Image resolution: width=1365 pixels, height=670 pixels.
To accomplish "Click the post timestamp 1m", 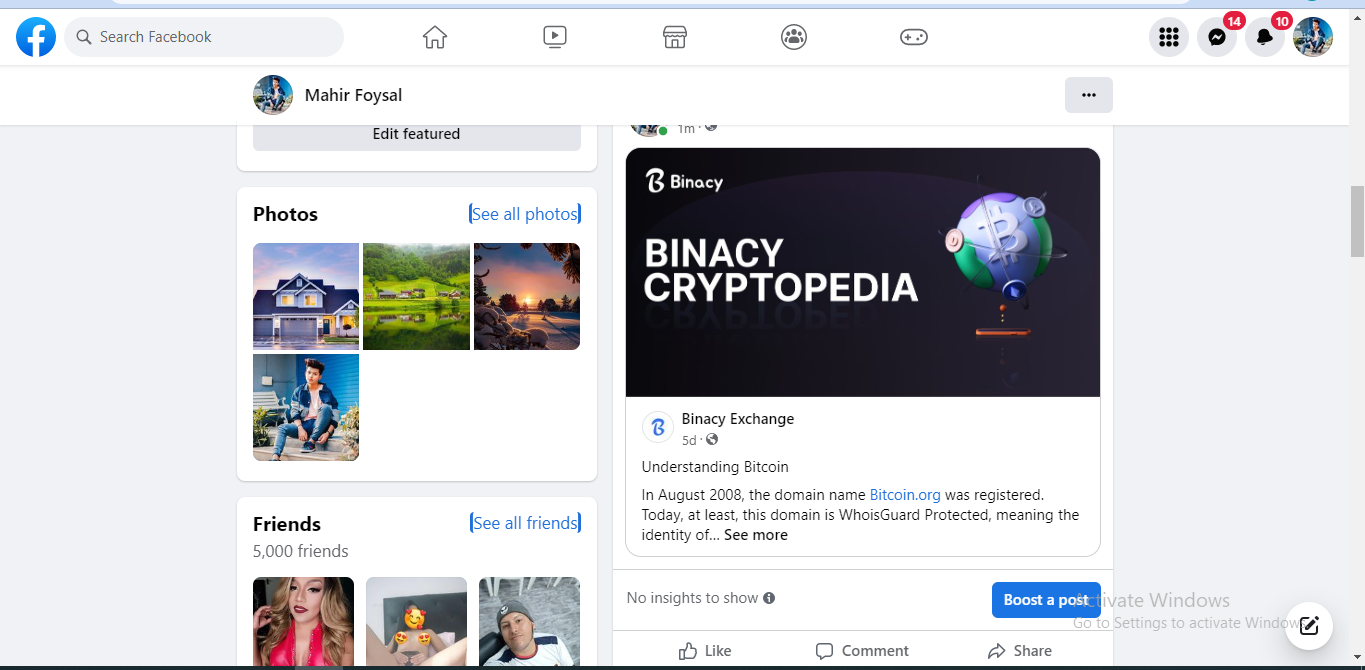I will click(685, 128).
